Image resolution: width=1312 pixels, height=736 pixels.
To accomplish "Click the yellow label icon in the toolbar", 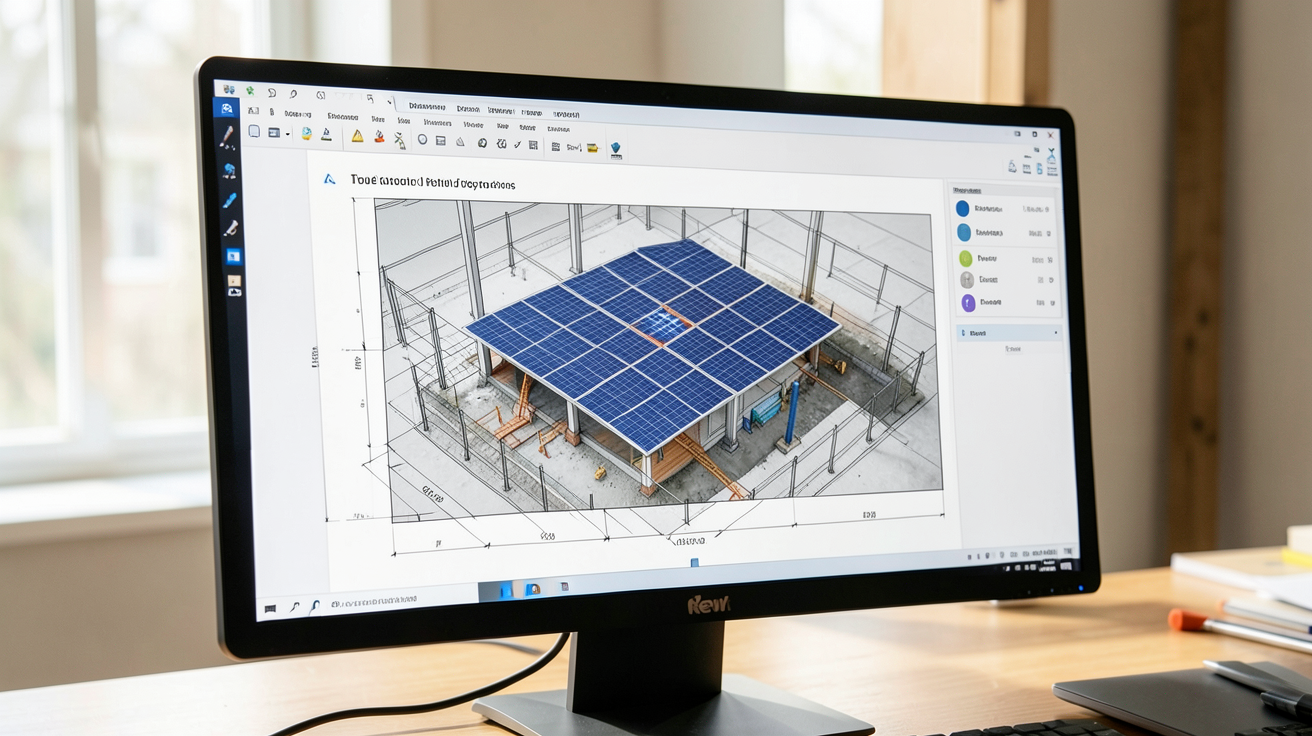I will 592,148.
